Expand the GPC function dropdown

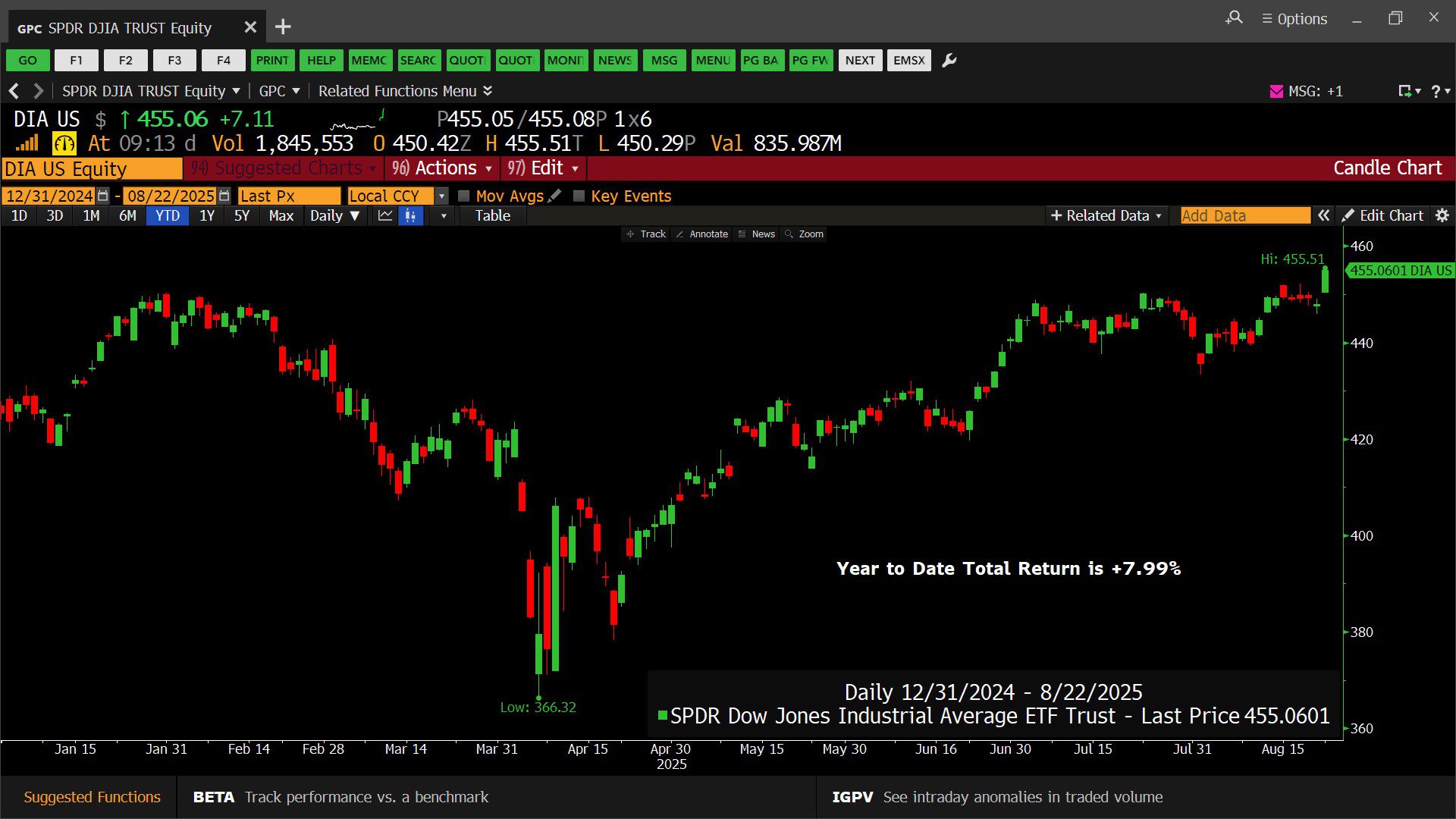(279, 91)
